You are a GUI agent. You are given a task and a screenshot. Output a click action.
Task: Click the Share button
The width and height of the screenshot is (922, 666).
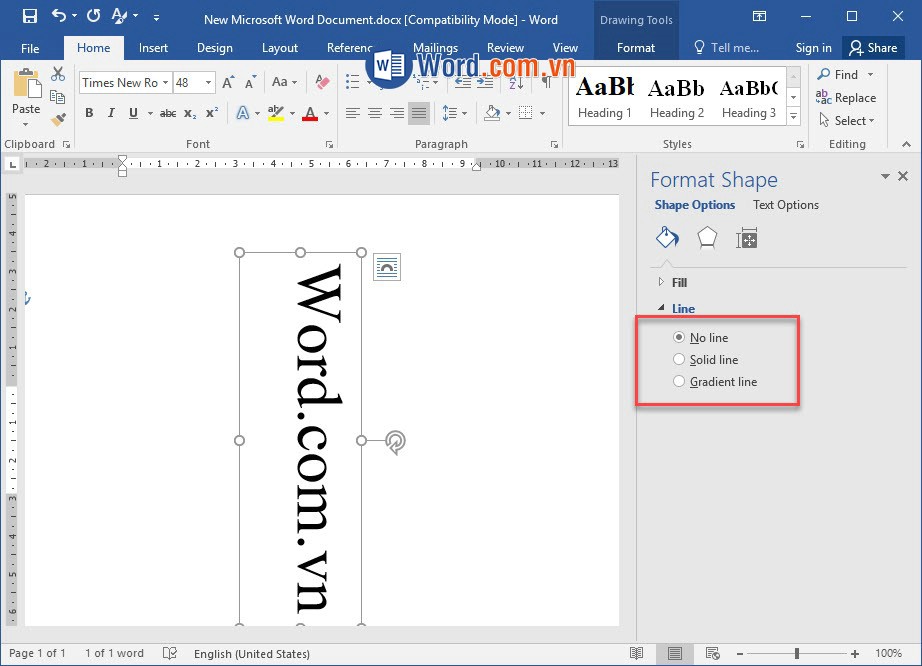coord(873,48)
